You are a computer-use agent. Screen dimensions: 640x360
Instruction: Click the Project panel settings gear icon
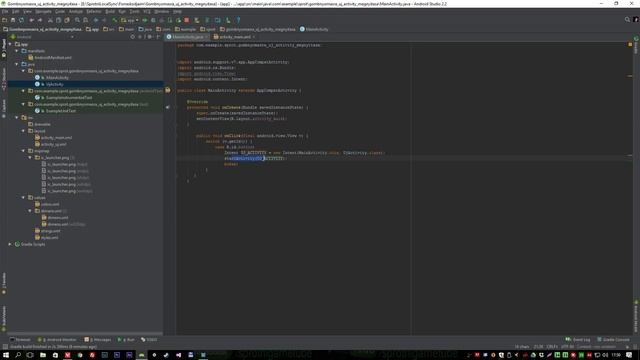point(149,37)
